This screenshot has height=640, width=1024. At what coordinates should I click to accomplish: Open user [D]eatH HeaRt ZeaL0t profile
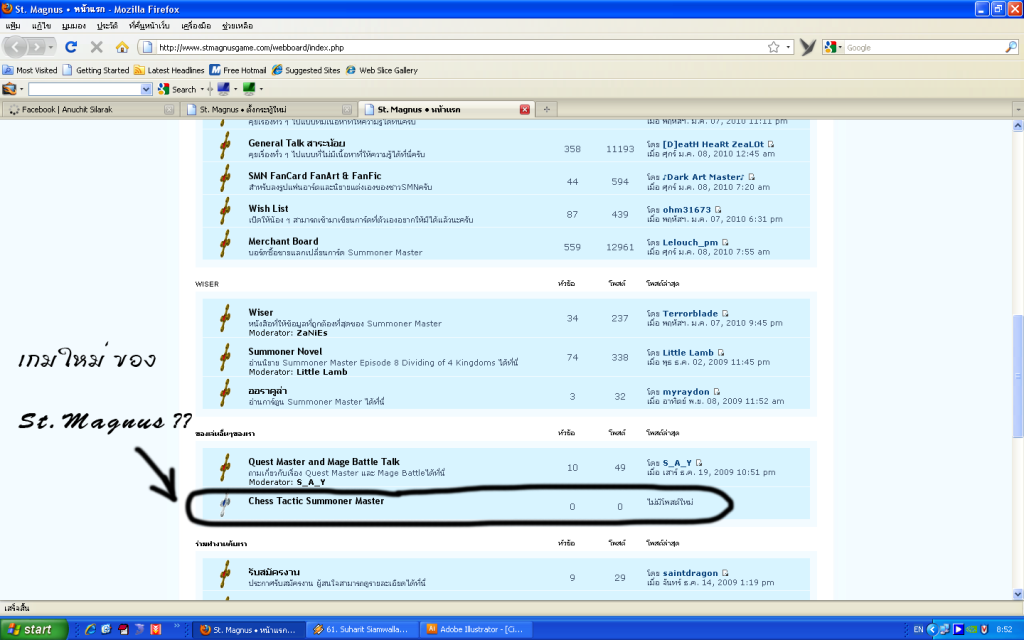click(713, 144)
